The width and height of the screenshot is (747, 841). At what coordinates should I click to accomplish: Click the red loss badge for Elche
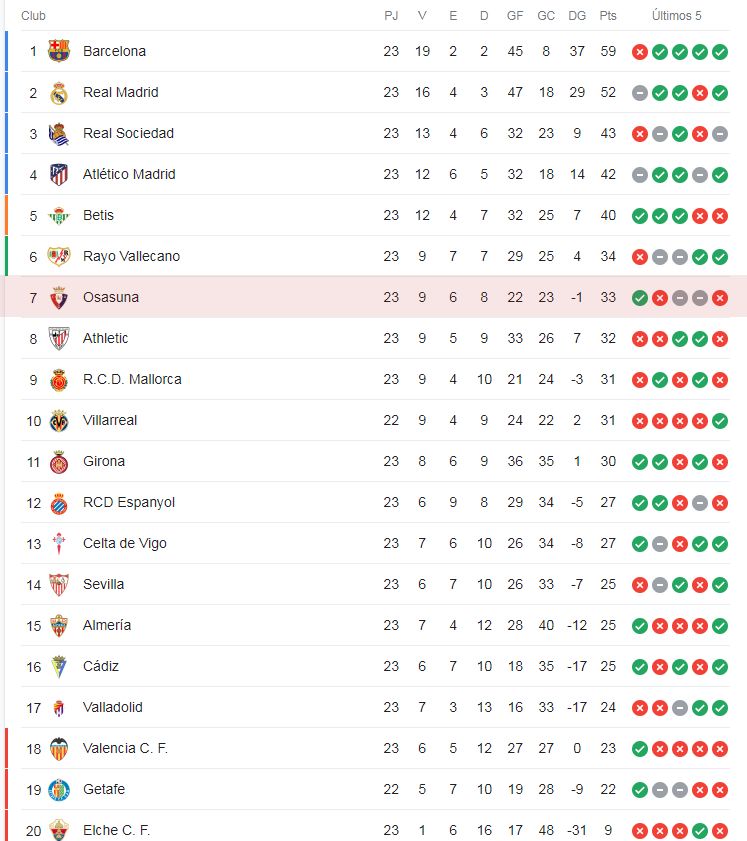click(x=639, y=830)
